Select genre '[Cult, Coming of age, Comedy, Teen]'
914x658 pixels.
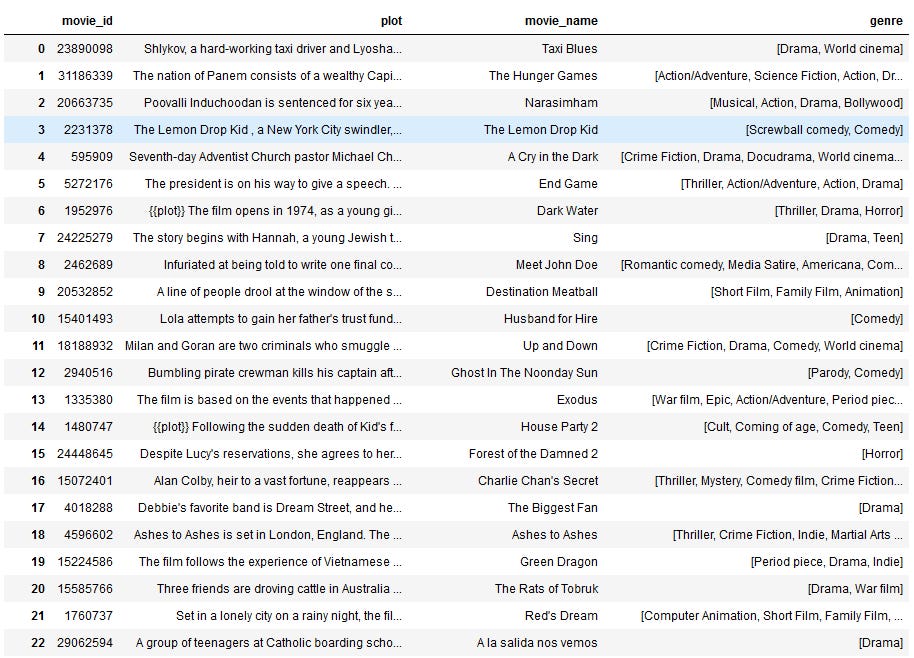[x=803, y=427]
